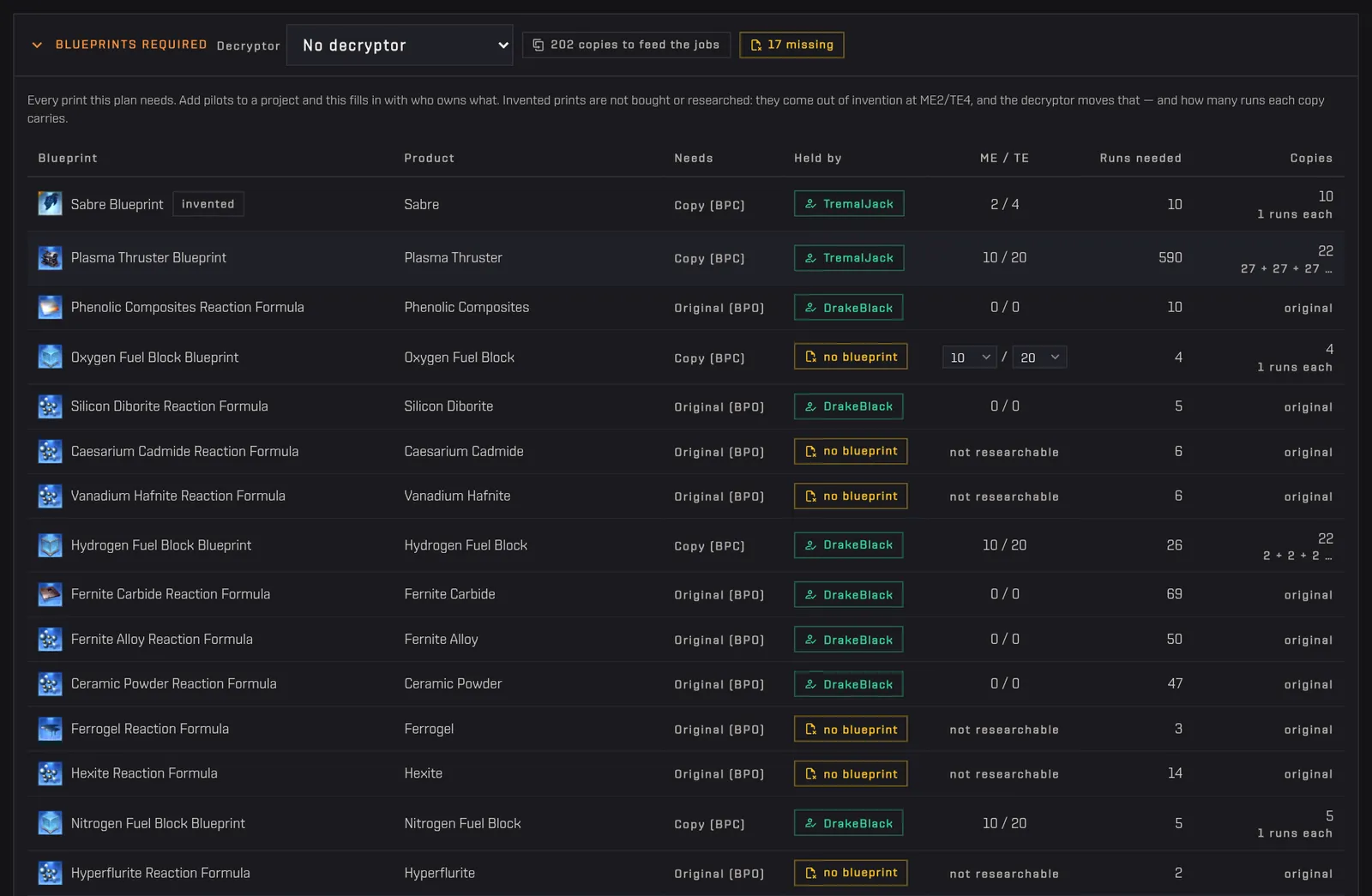Click the Copies column header

pyautogui.click(x=1311, y=159)
